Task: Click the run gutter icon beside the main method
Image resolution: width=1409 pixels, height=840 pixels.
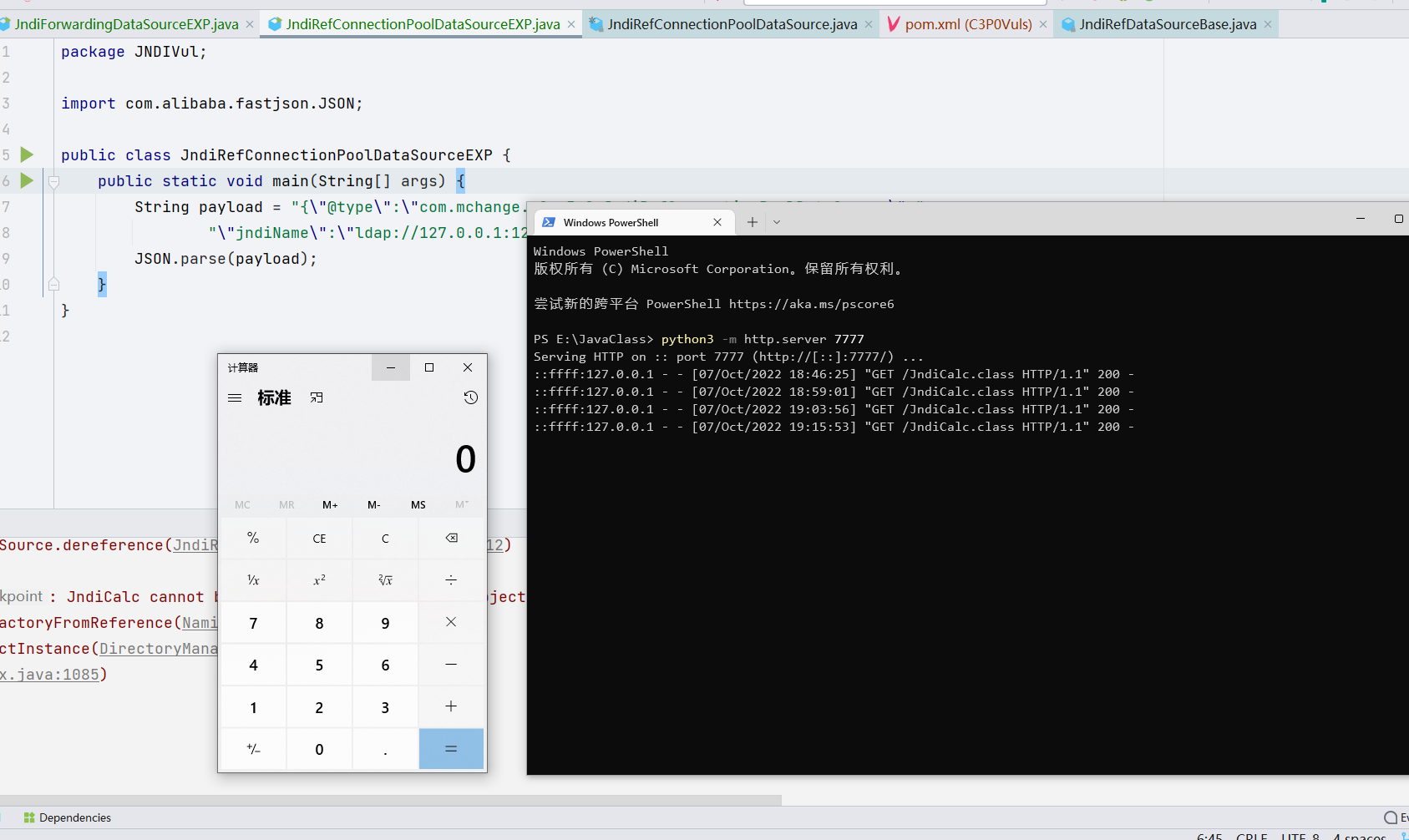Action: click(26, 180)
